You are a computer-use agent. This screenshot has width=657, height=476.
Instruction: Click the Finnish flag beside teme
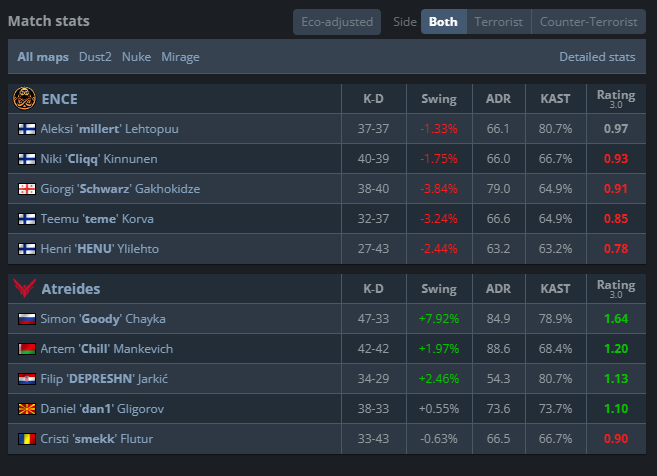pos(27,219)
